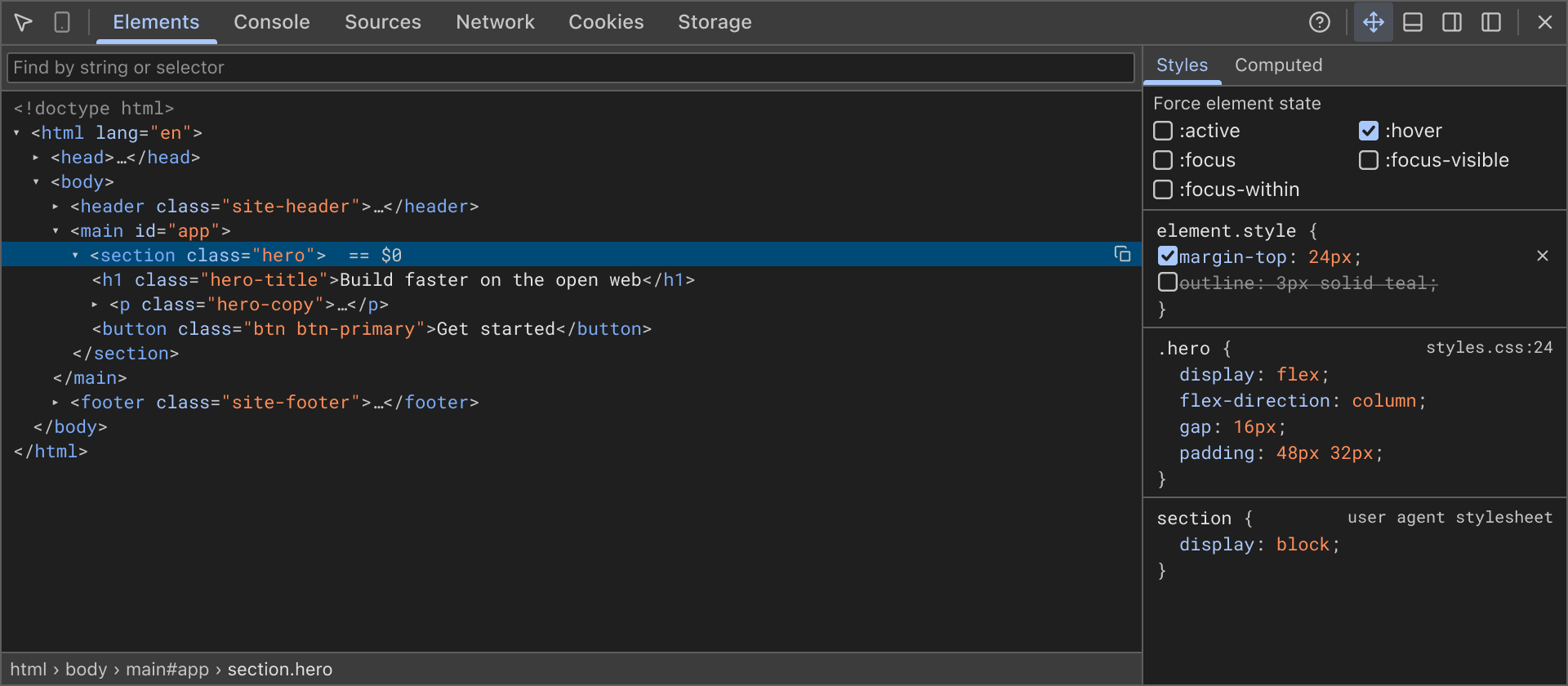Select html in the breadcrumb bar

coord(28,670)
